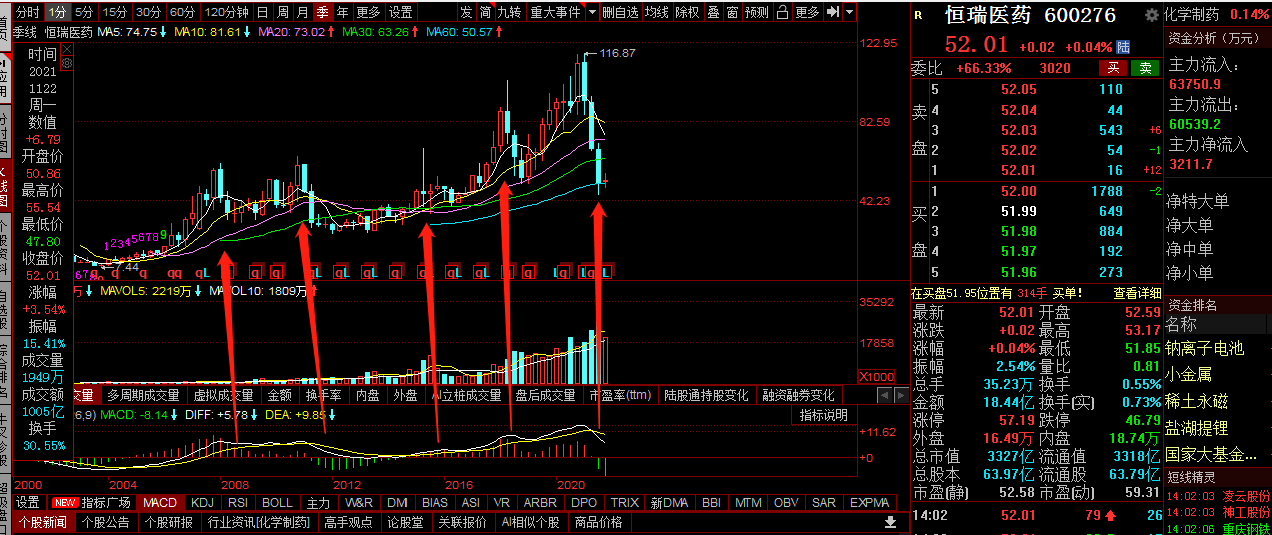Click the green 卖 sell button

(1145, 68)
